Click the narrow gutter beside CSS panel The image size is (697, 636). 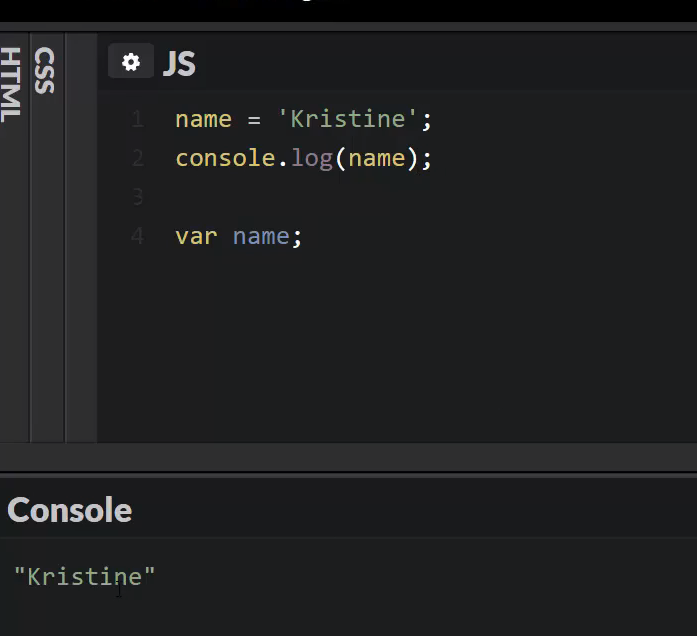[x=81, y=238]
